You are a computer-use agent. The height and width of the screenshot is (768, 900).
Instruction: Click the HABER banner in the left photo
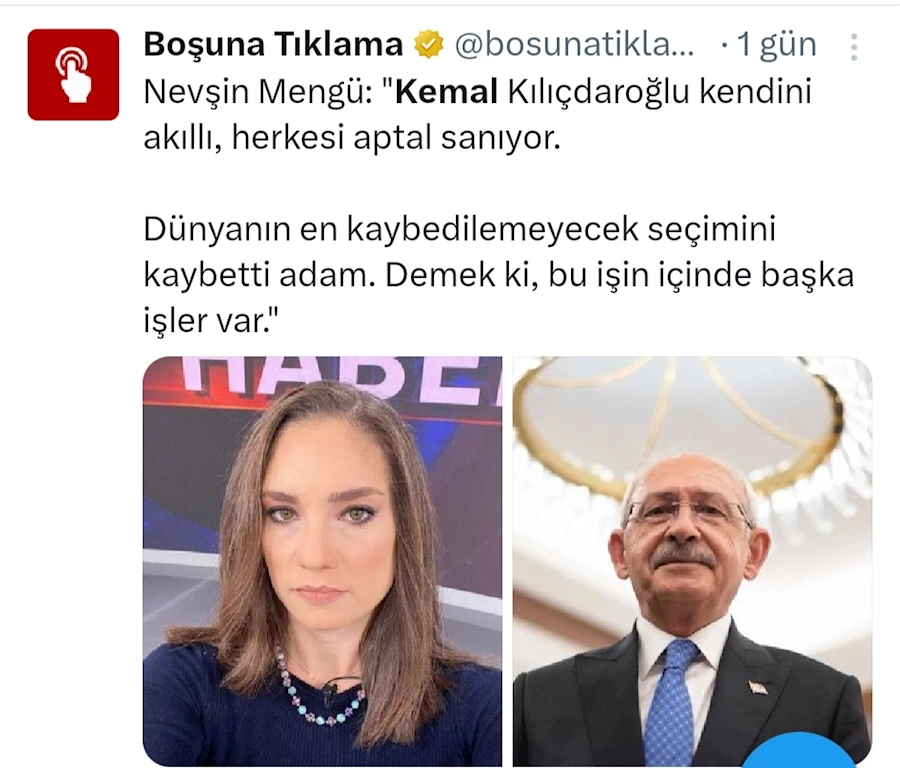344,375
